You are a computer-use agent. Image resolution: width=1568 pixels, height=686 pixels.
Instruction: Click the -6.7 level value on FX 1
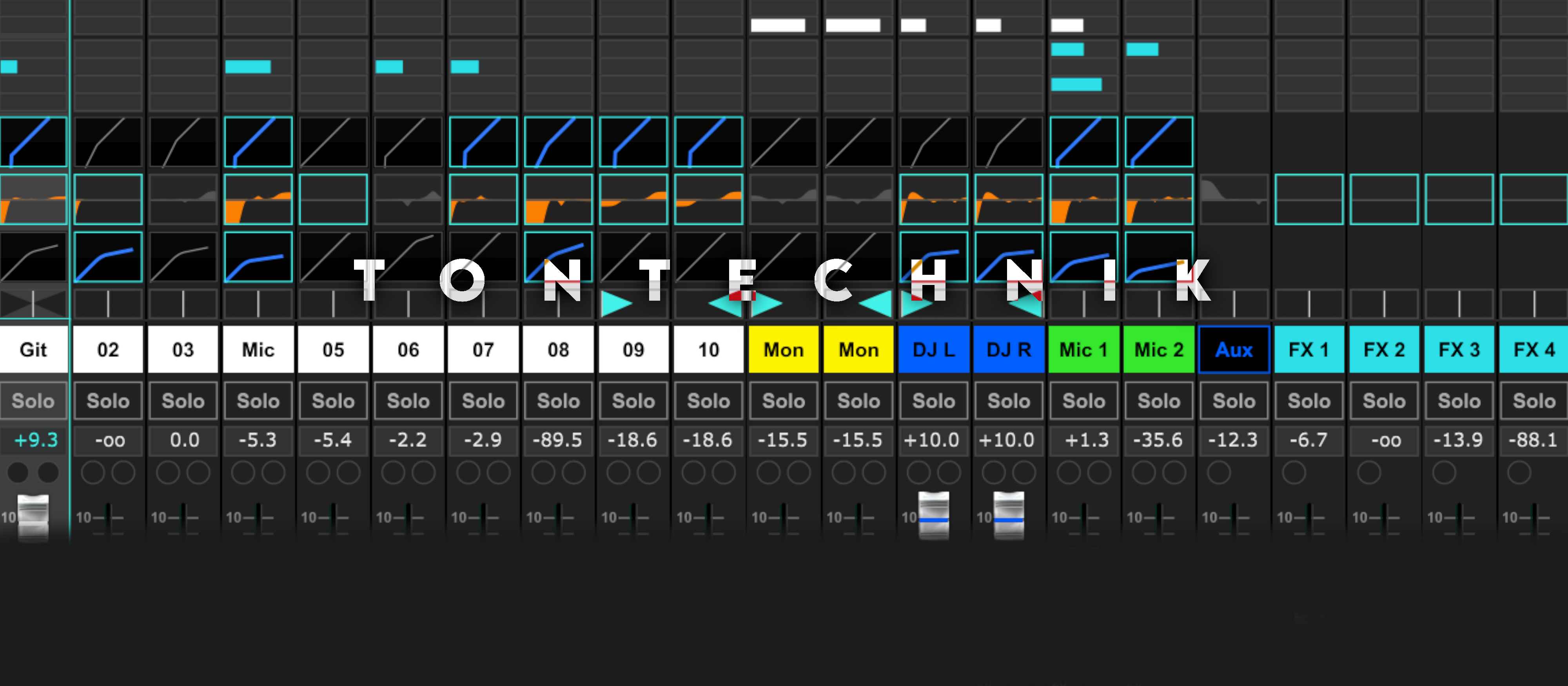click(1309, 440)
